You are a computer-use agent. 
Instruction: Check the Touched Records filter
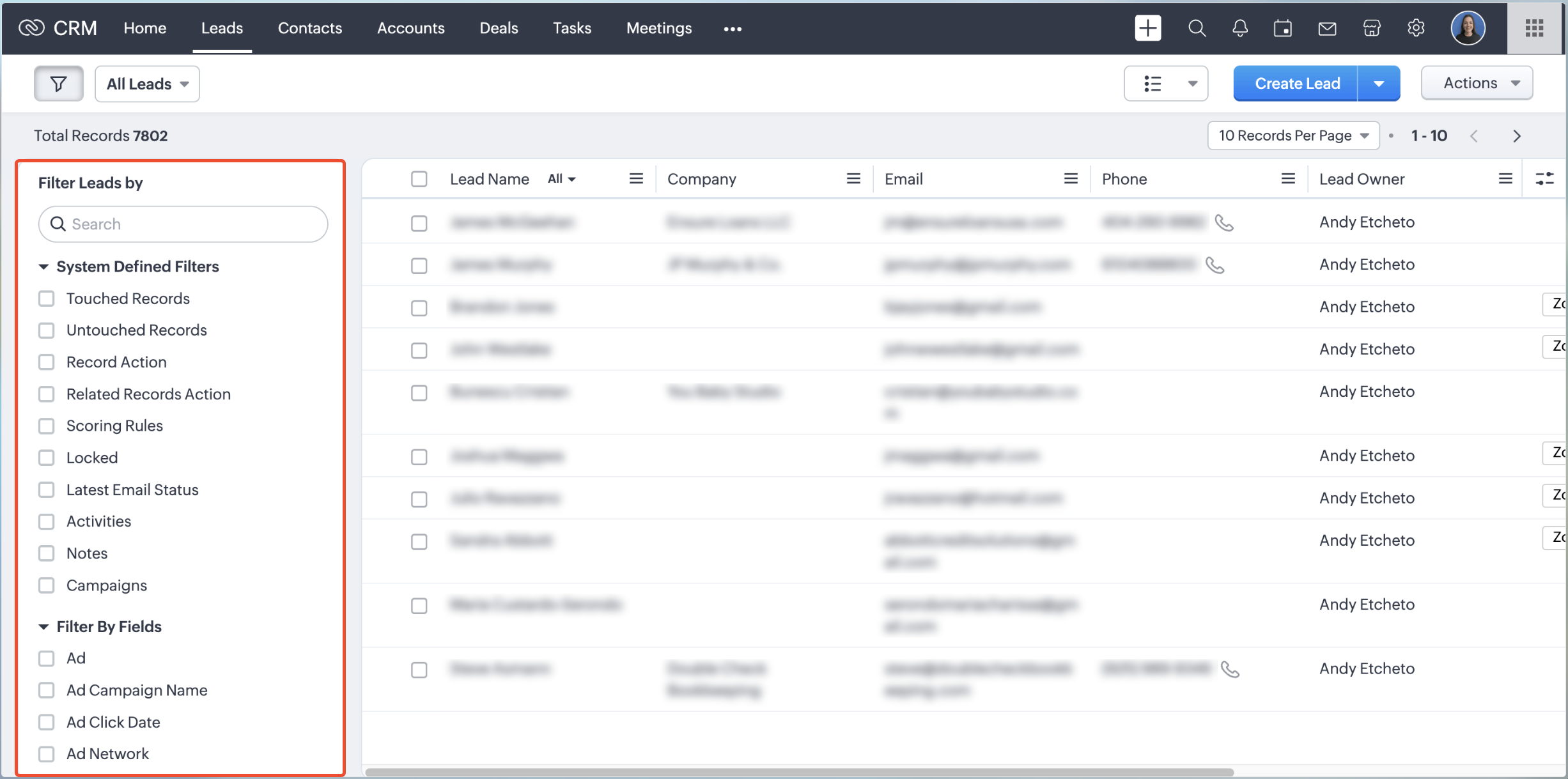click(x=47, y=298)
